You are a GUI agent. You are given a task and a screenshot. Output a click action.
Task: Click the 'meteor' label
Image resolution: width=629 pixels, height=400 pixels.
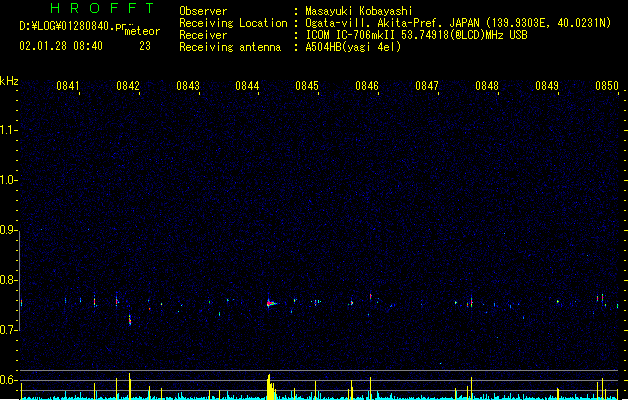(x=142, y=31)
